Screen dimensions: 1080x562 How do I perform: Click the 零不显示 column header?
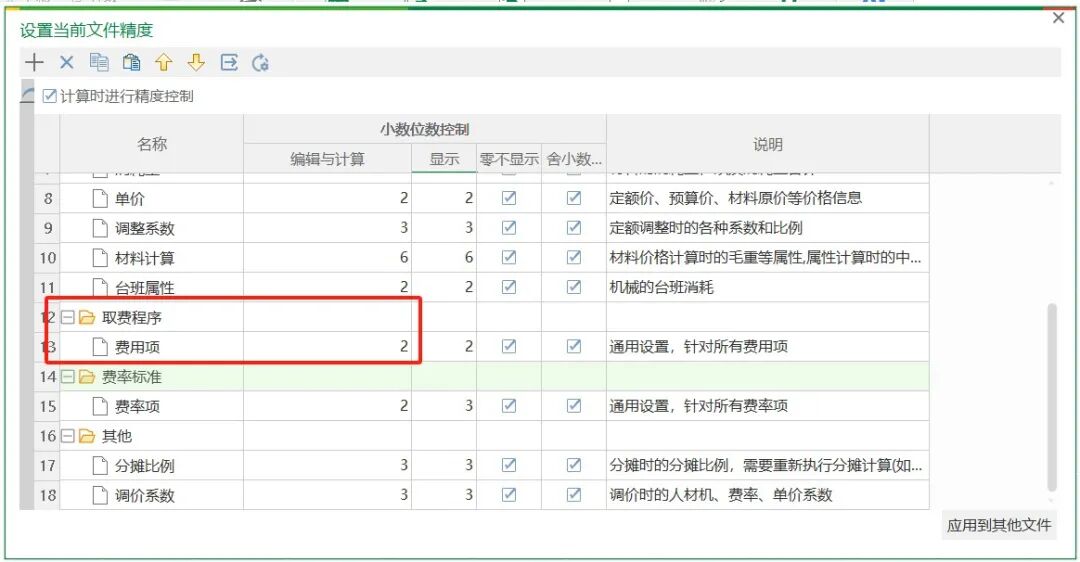(x=509, y=159)
